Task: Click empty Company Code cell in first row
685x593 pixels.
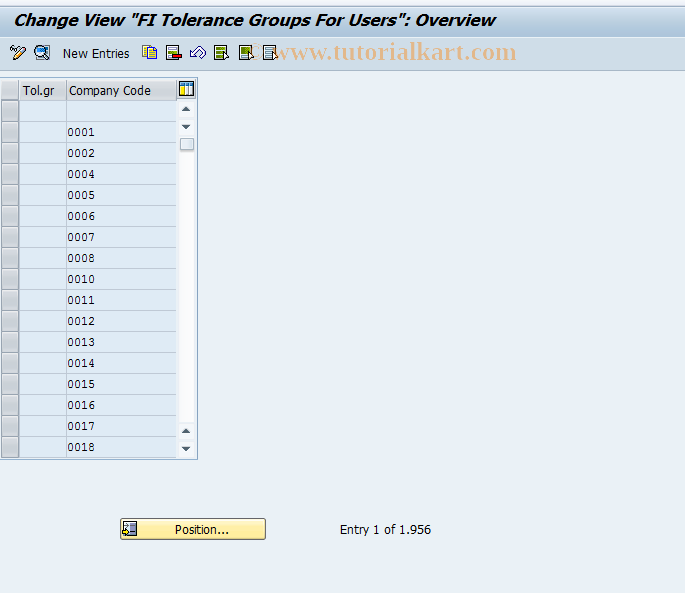Action: (x=121, y=111)
